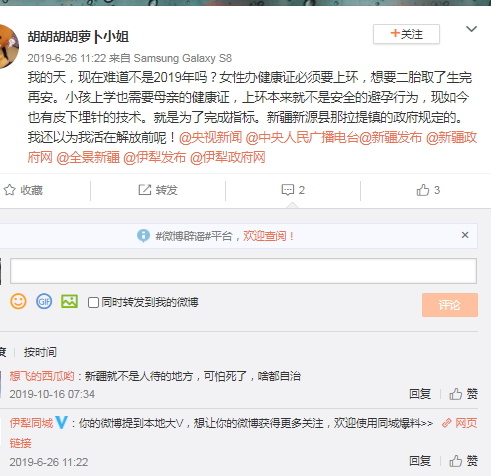Follow user with +关注 button
491x476 pixels.
pos(406,34)
